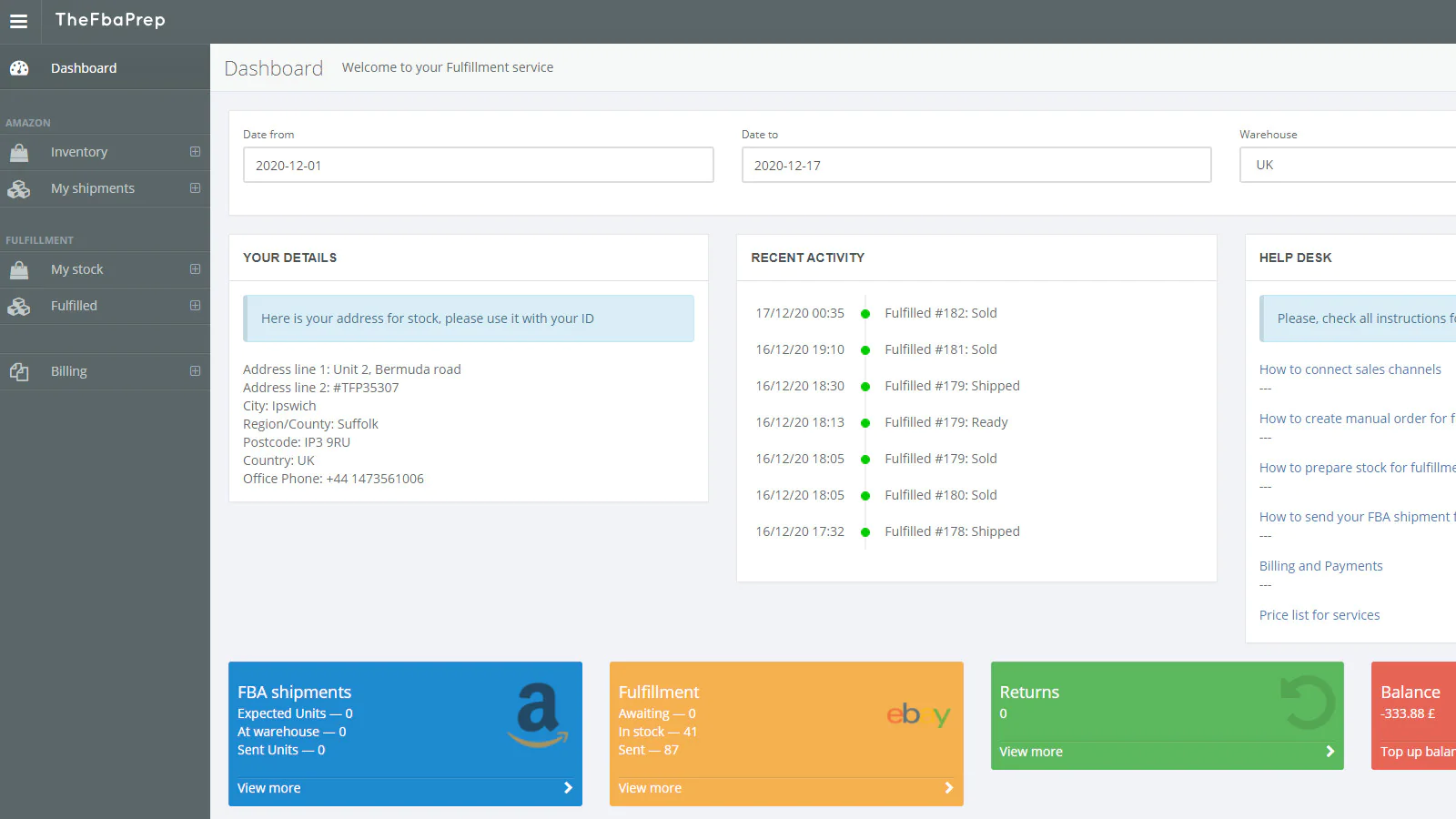
Task: Click timestamp 16/12/20 19:10
Action: pyautogui.click(x=800, y=349)
